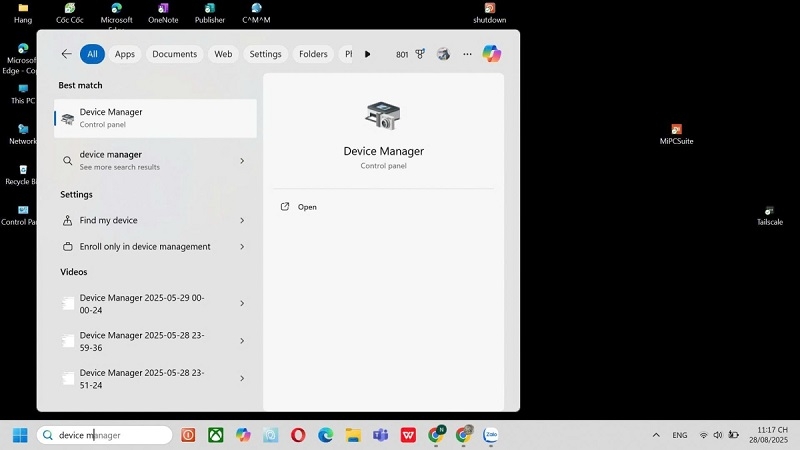Open MiPCSuite desktop shortcut
Image resolution: width=800 pixels, height=450 pixels.
click(676, 131)
